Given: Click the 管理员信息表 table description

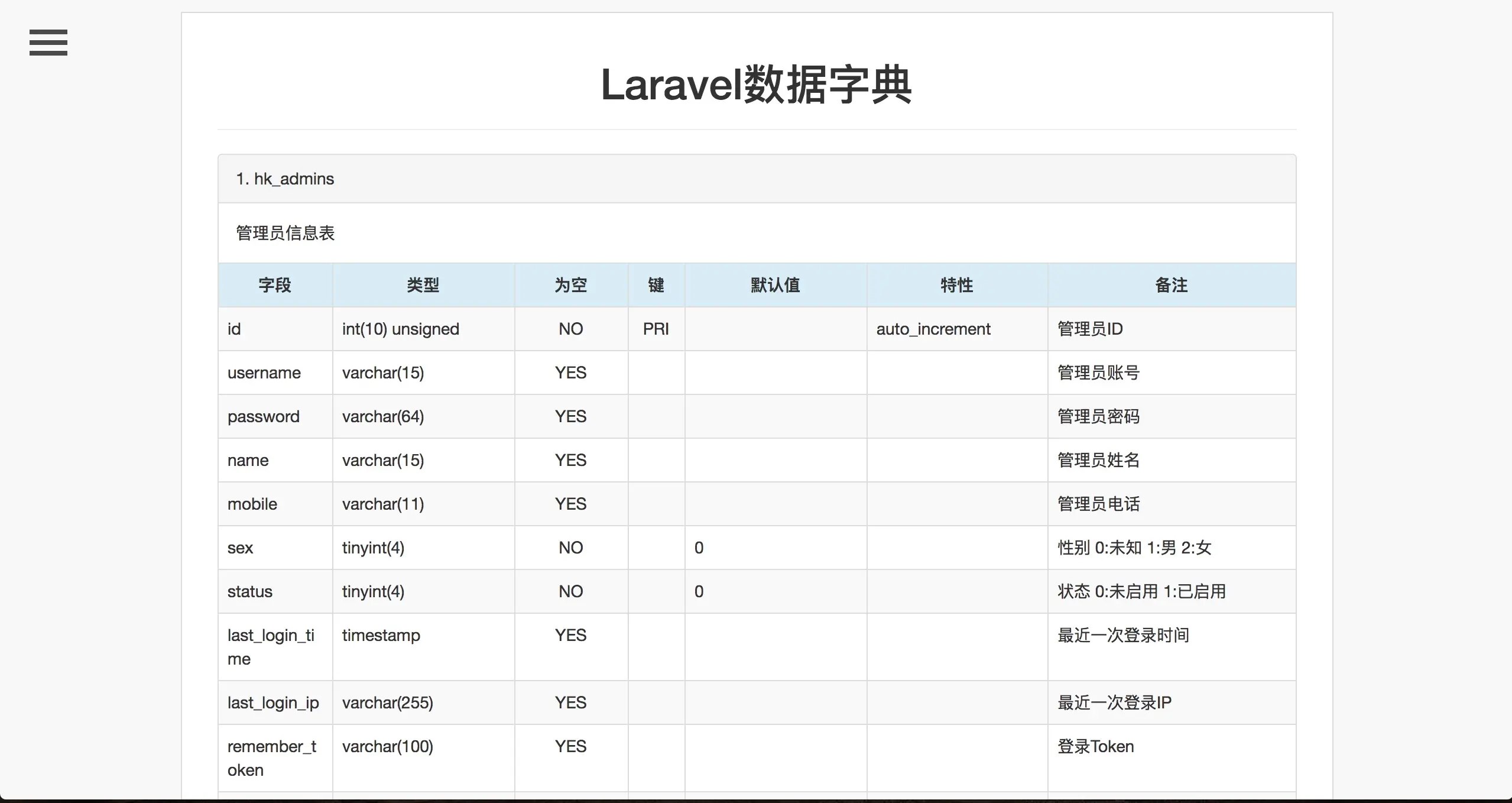Looking at the screenshot, I should coord(285,233).
